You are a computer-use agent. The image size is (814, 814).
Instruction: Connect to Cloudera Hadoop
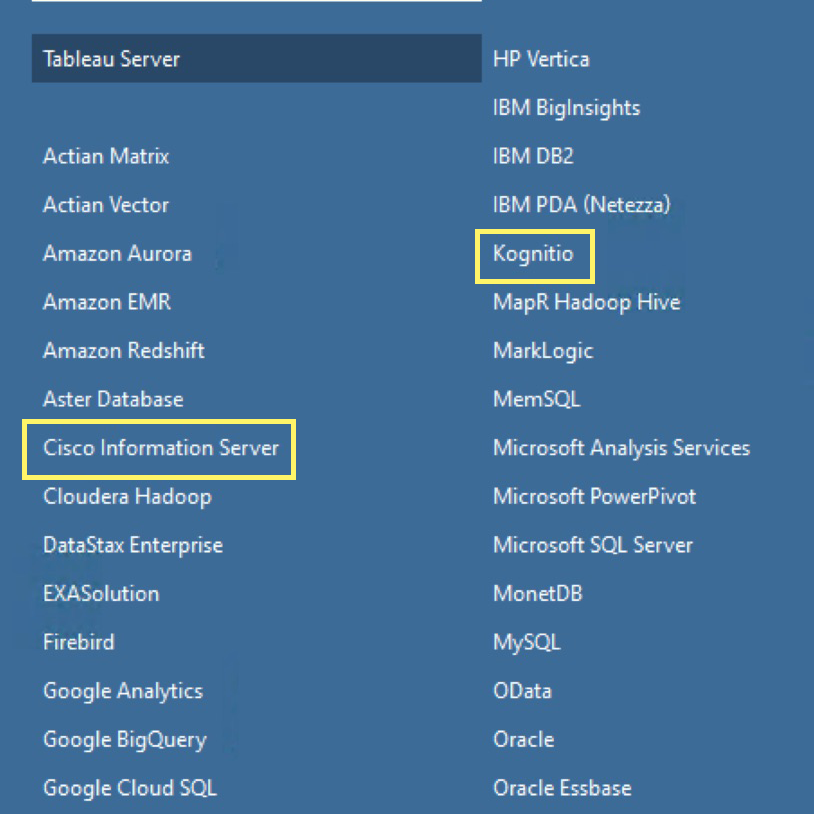127,497
